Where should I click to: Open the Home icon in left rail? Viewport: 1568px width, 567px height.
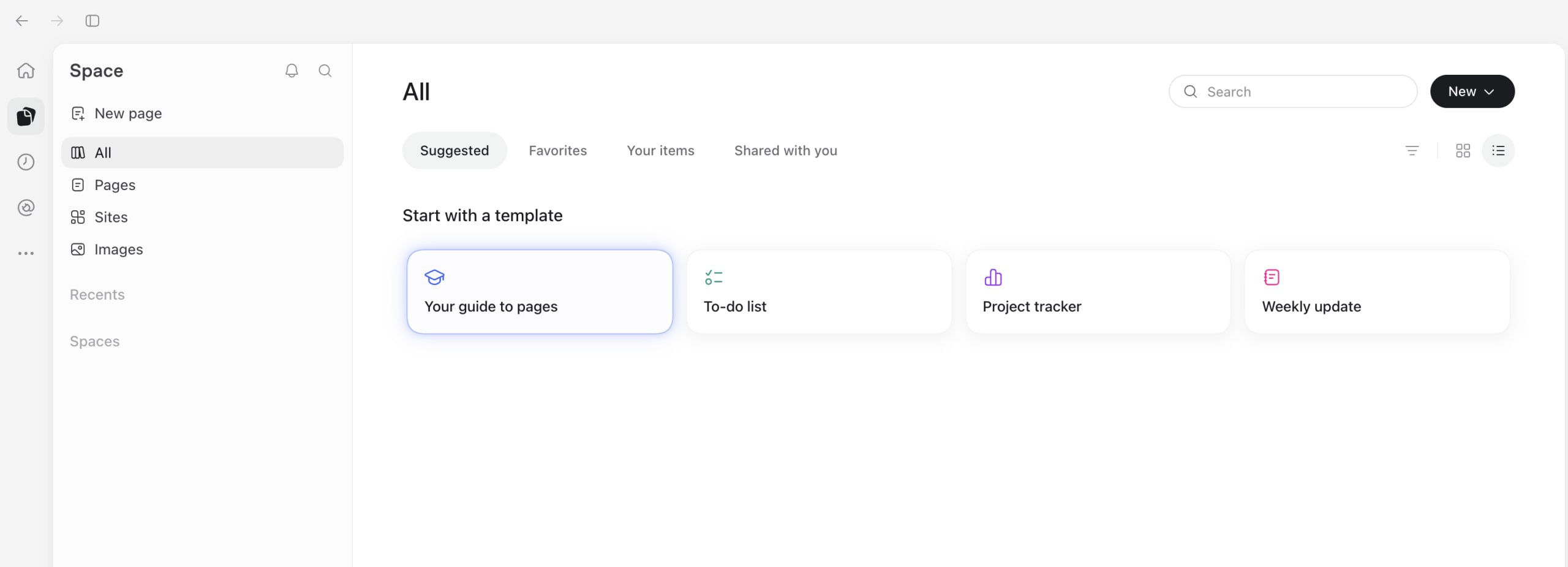26,70
